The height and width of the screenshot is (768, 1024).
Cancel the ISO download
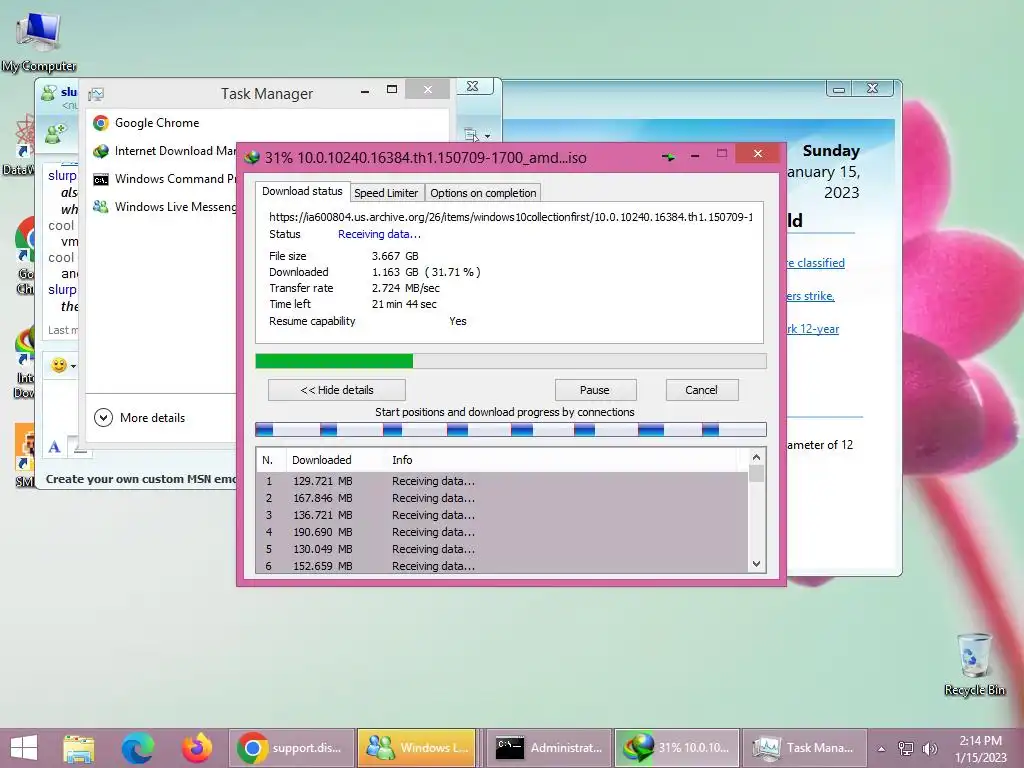click(x=701, y=390)
